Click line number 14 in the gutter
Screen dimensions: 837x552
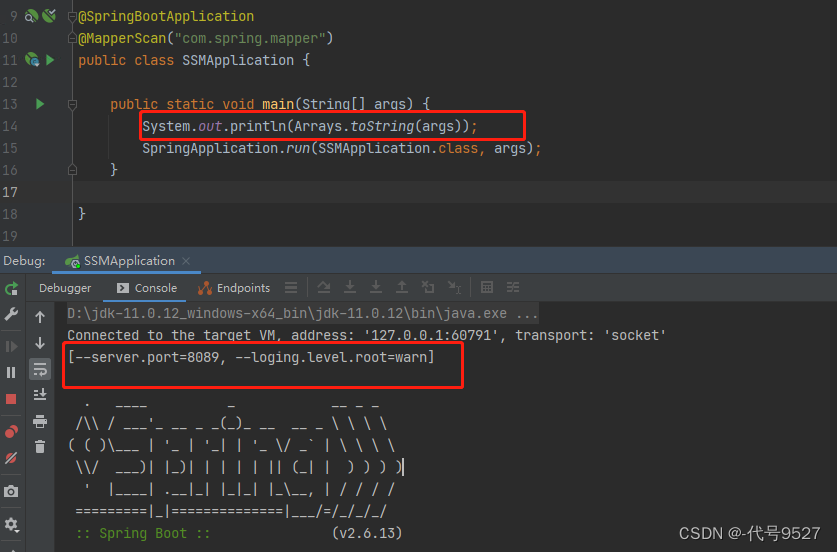[x=10, y=126]
